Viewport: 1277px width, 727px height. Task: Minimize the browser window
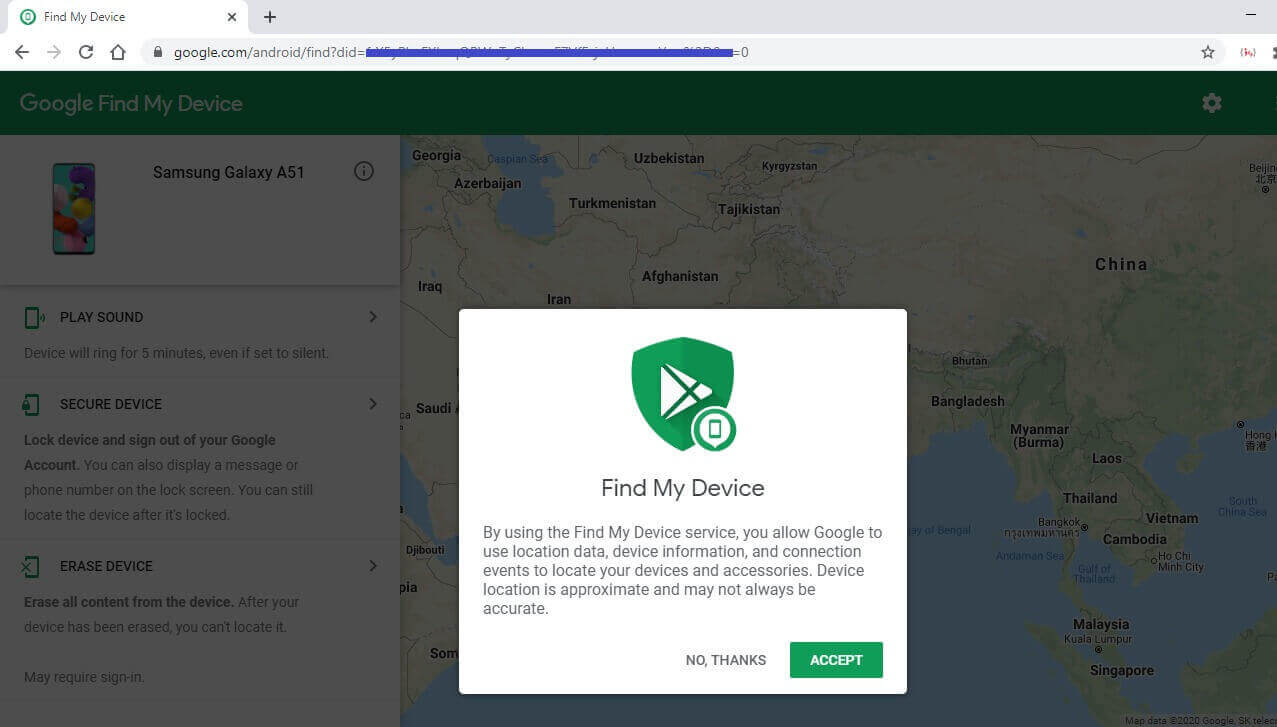pyautogui.click(x=1251, y=16)
